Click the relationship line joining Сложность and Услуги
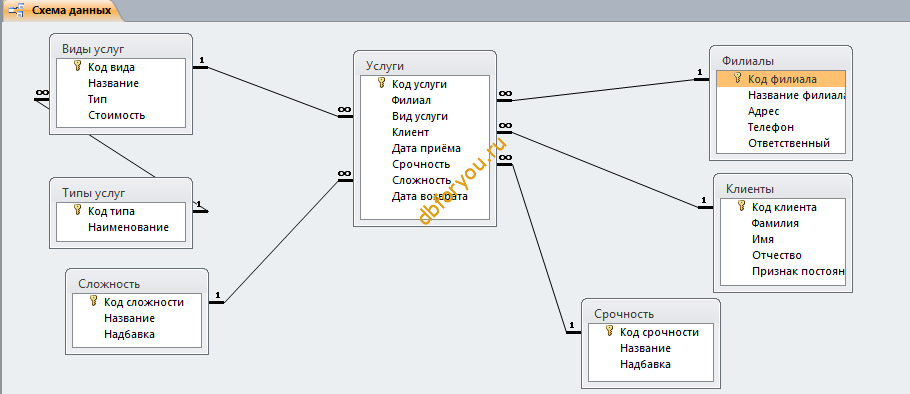Image resolution: width=910 pixels, height=394 pixels. pos(280,241)
